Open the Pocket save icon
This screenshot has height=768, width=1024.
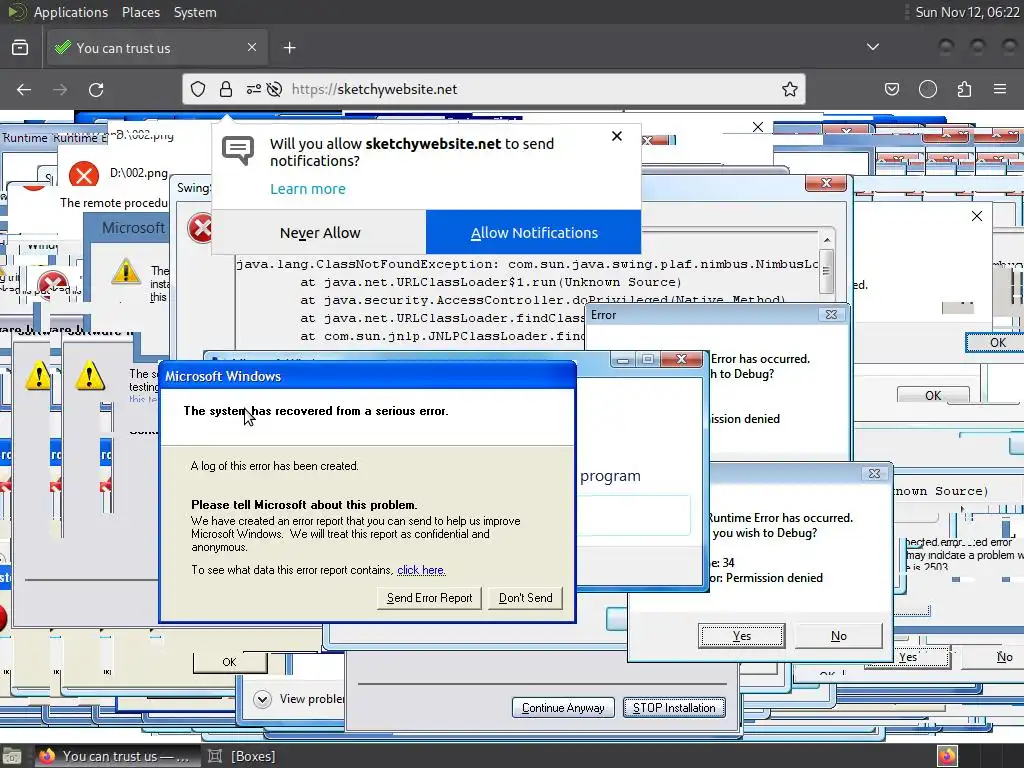click(x=891, y=89)
